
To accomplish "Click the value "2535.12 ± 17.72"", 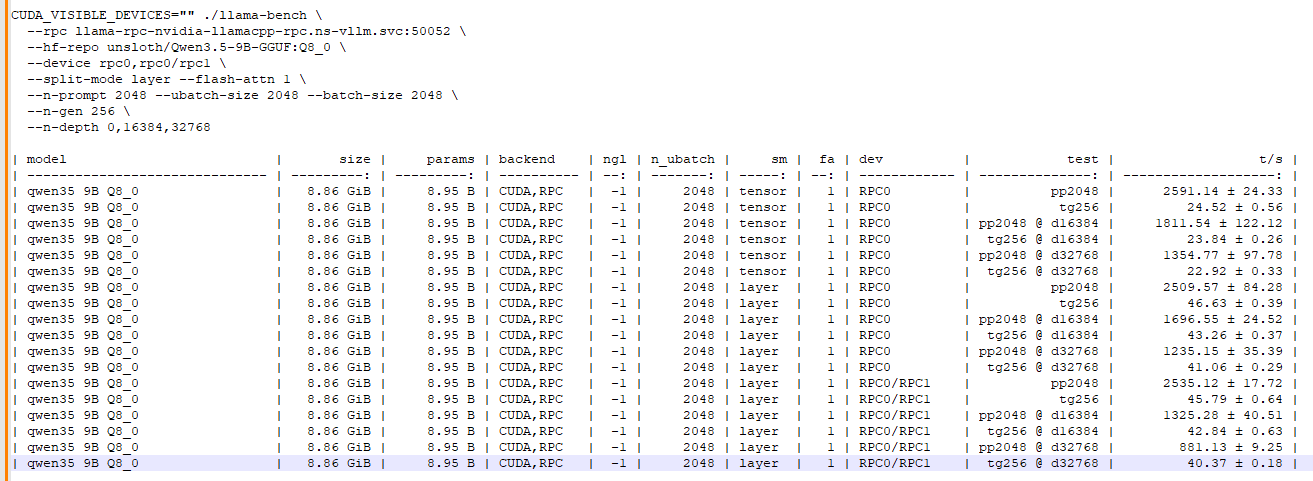I will point(1223,383).
